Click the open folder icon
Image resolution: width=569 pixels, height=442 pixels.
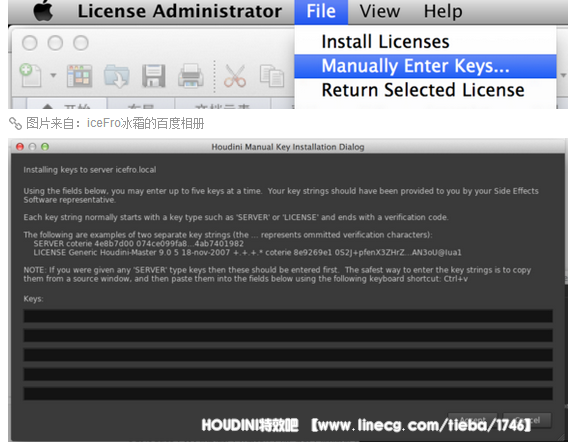(x=116, y=76)
